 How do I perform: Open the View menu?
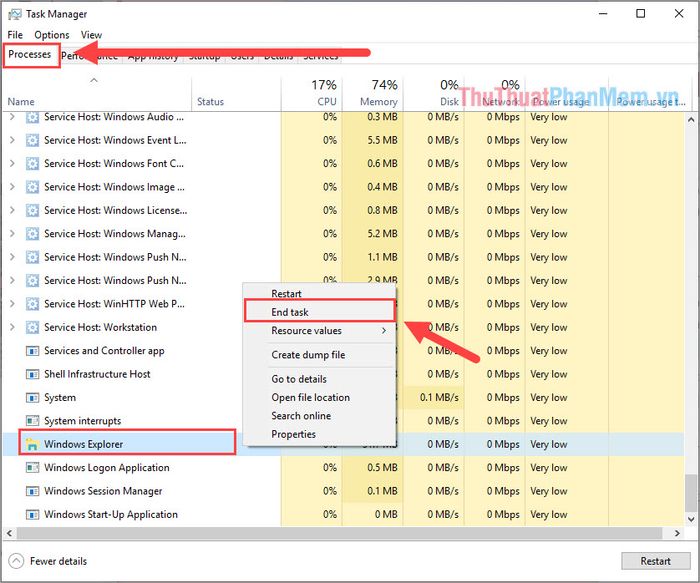[x=91, y=35]
